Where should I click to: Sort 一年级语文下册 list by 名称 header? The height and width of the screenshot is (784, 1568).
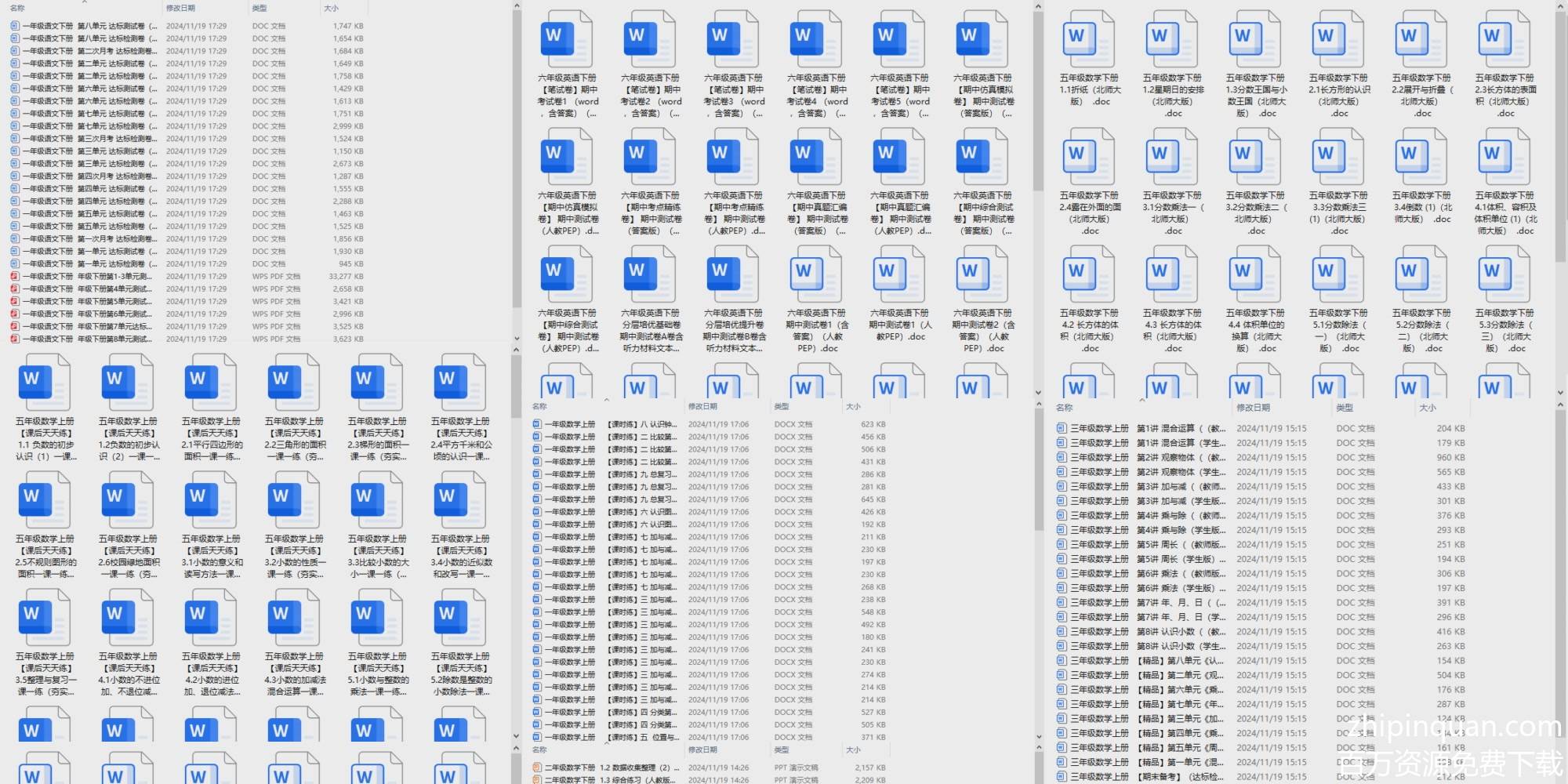click(17, 8)
